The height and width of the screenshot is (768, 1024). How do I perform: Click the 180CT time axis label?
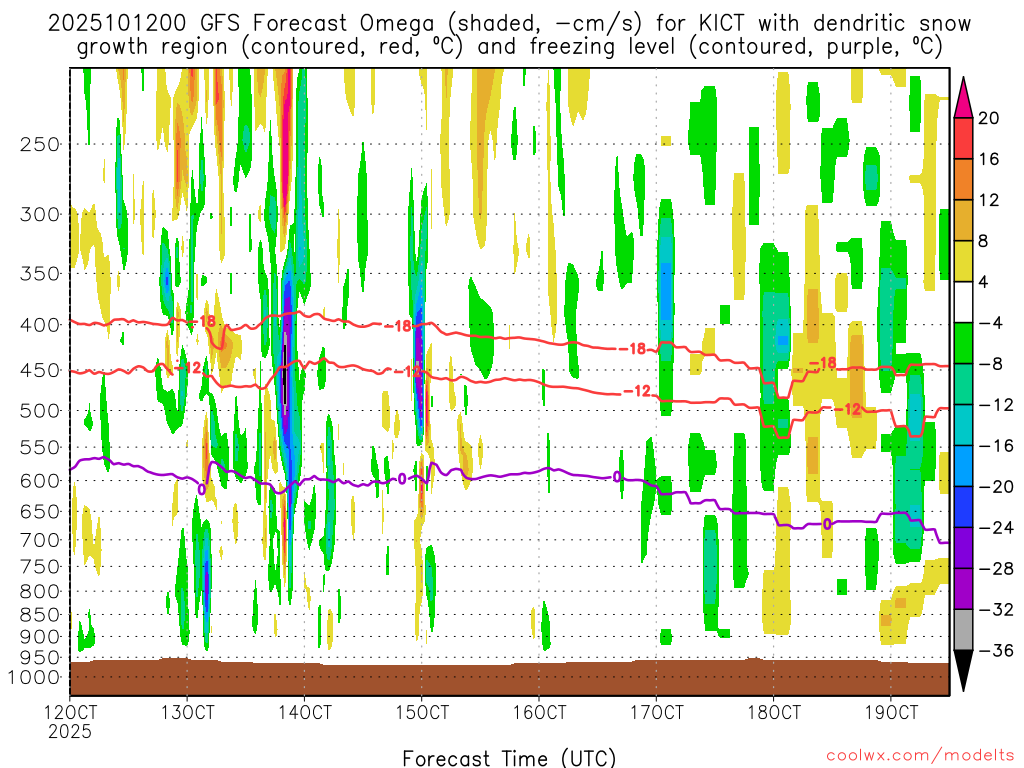tap(773, 712)
